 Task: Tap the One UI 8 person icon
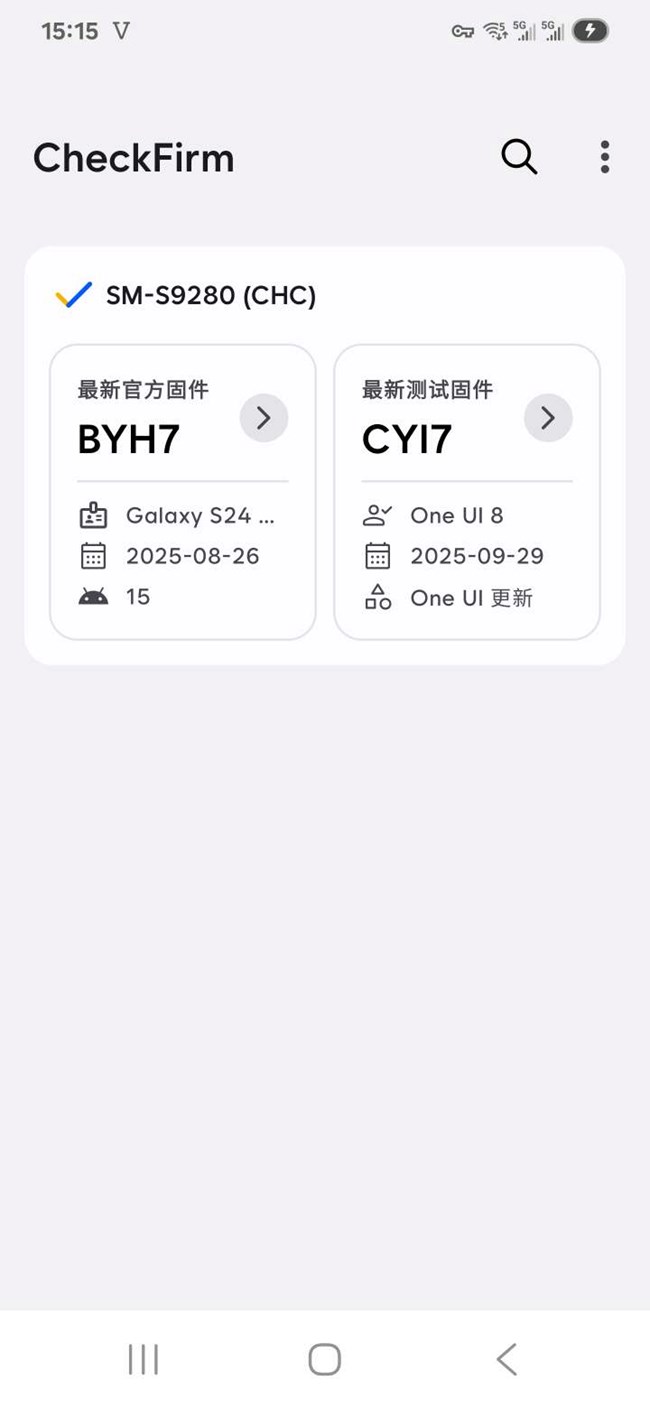point(377,516)
